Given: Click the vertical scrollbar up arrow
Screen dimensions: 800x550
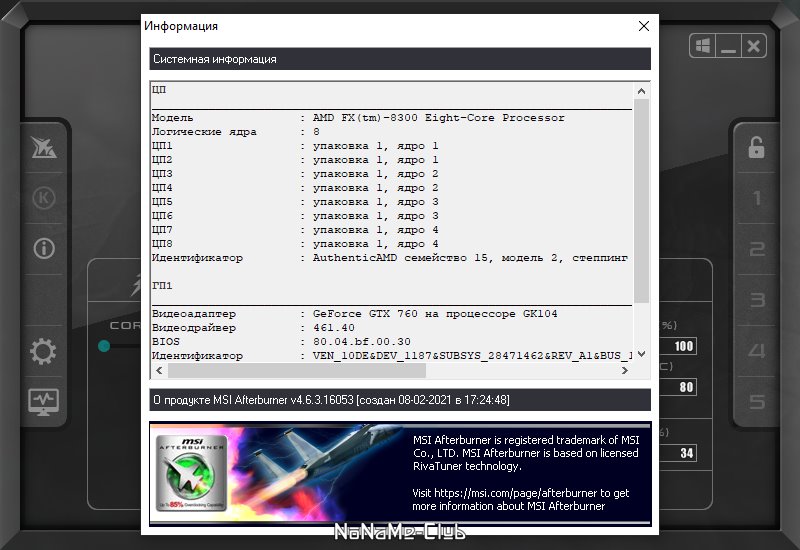Looking at the screenshot, I should click(x=641, y=91).
